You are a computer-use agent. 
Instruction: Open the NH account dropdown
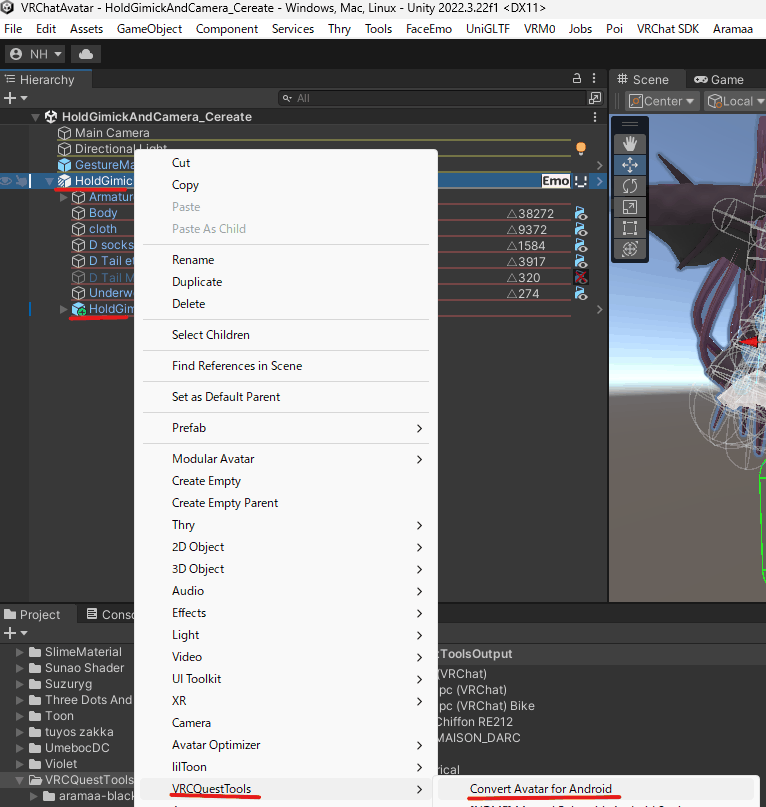[36, 54]
